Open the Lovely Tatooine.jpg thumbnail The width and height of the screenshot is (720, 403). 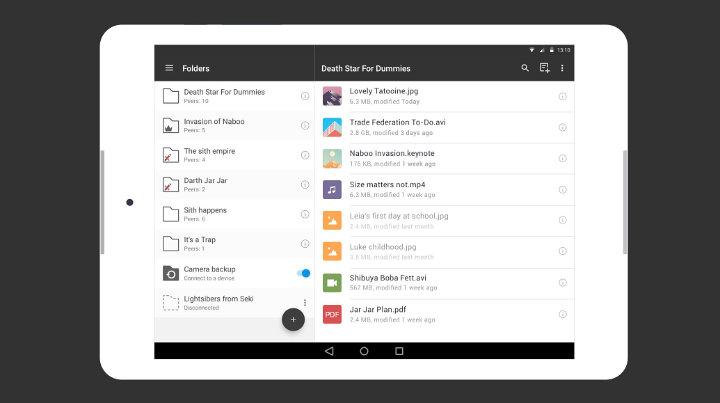(x=332, y=96)
